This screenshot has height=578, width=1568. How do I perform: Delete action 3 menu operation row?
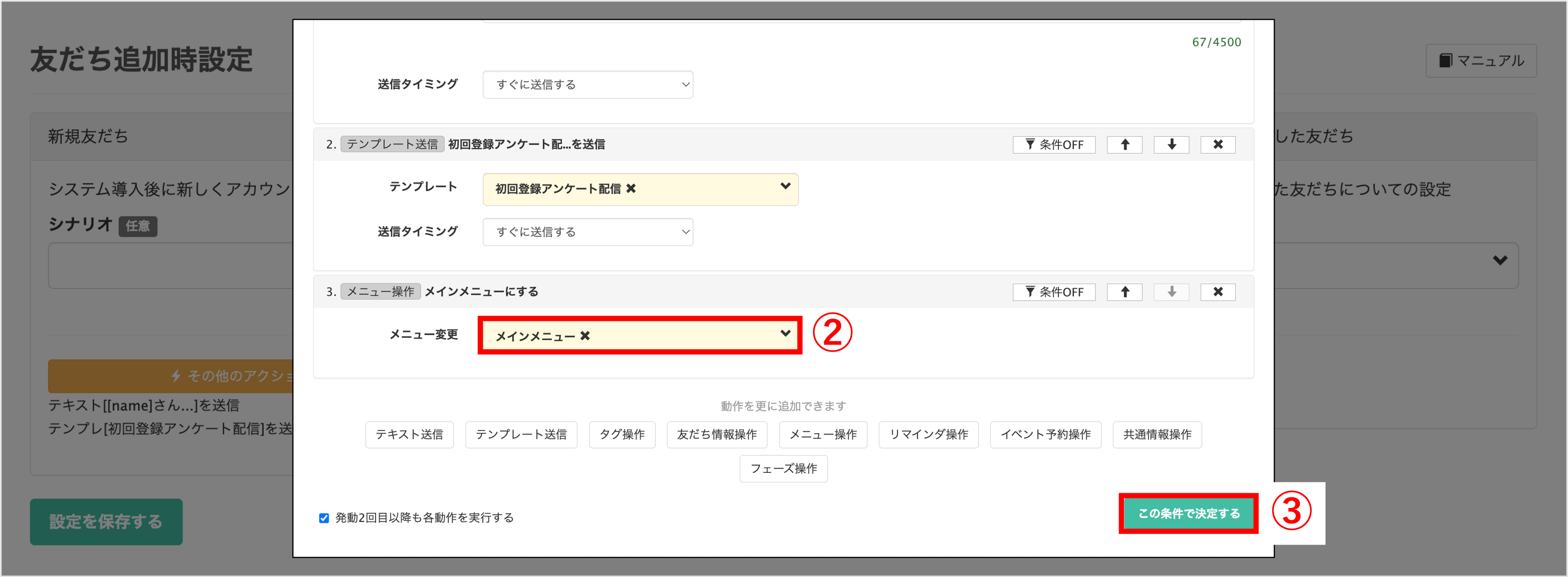click(1218, 292)
